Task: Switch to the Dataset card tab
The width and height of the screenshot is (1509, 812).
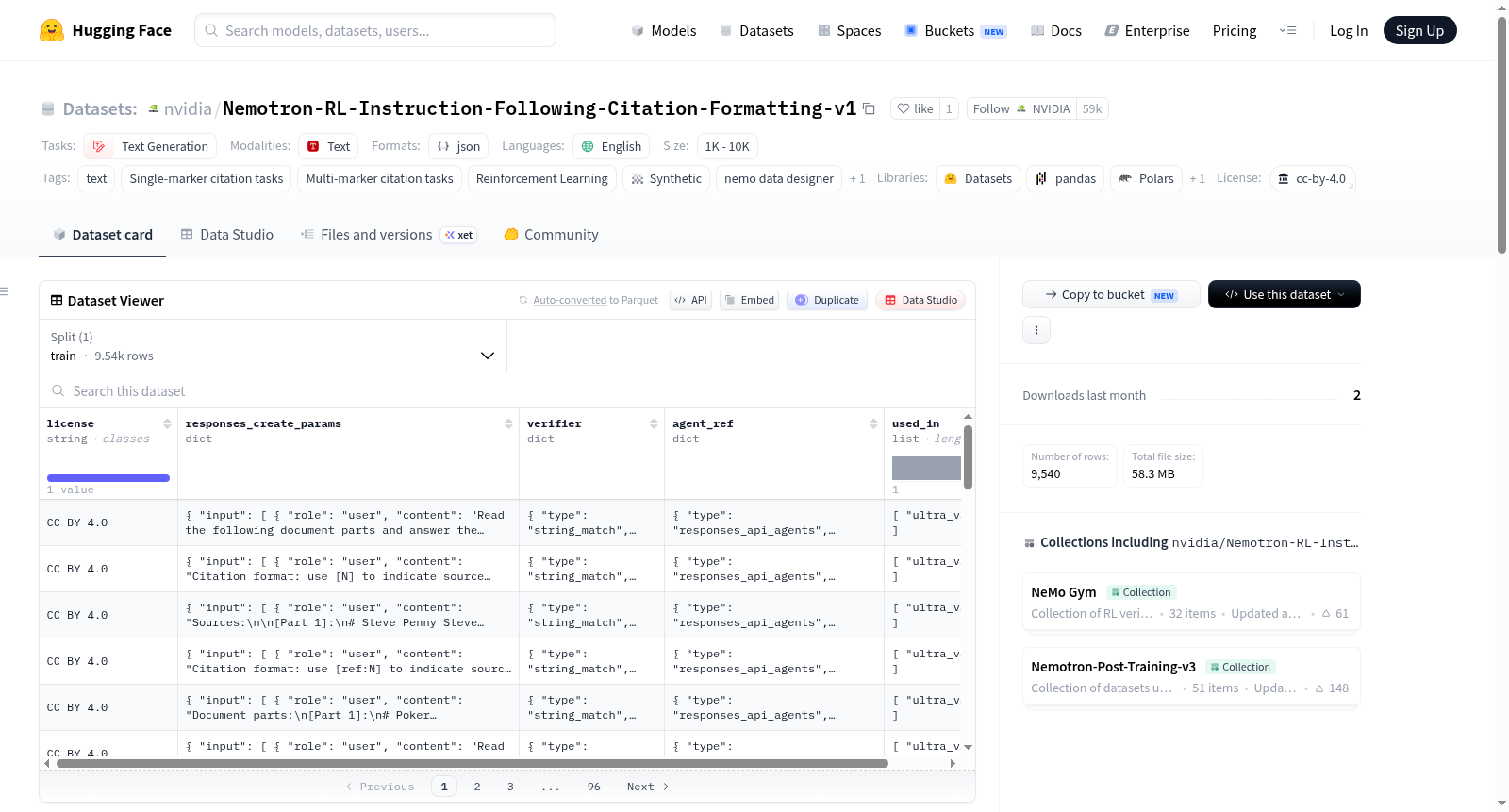Action: pos(103,235)
